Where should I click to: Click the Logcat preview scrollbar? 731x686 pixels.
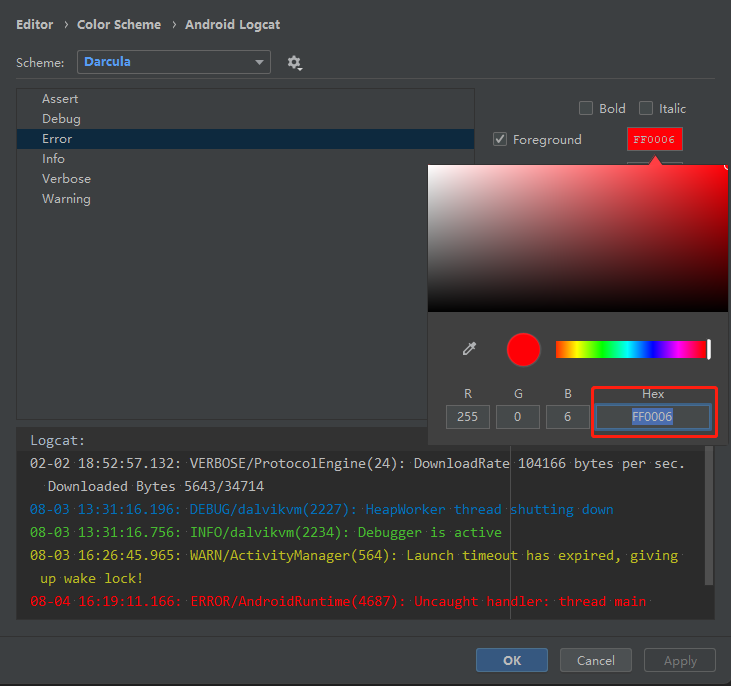(709, 515)
